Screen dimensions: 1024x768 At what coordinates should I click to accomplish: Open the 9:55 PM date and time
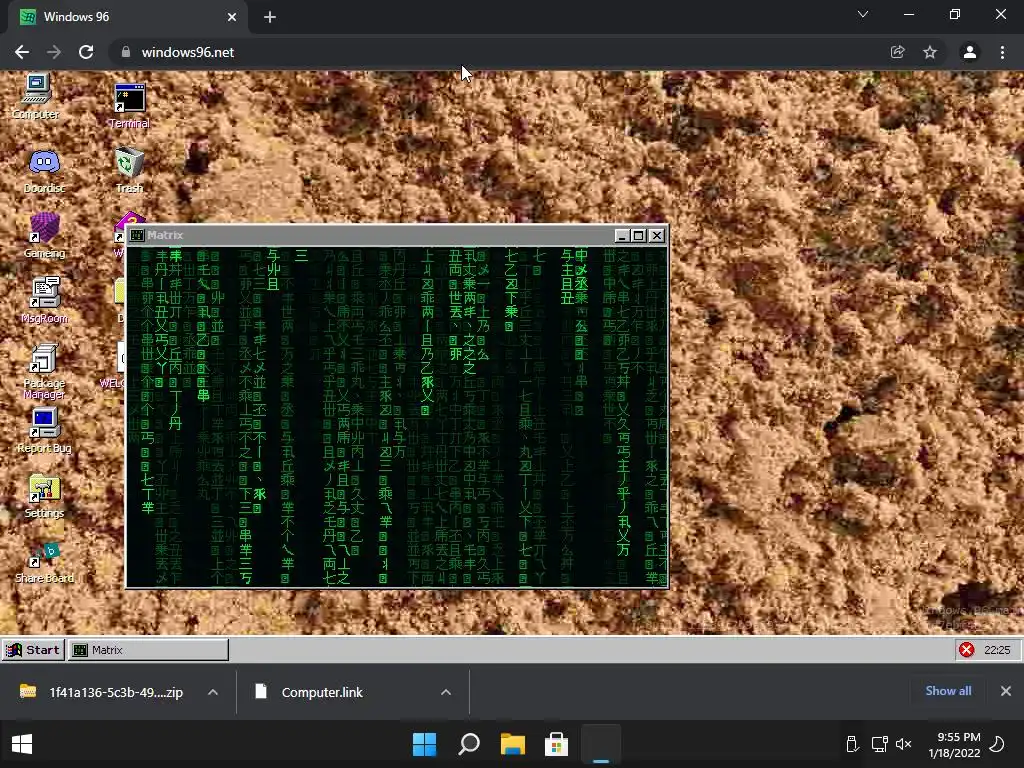click(x=955, y=744)
